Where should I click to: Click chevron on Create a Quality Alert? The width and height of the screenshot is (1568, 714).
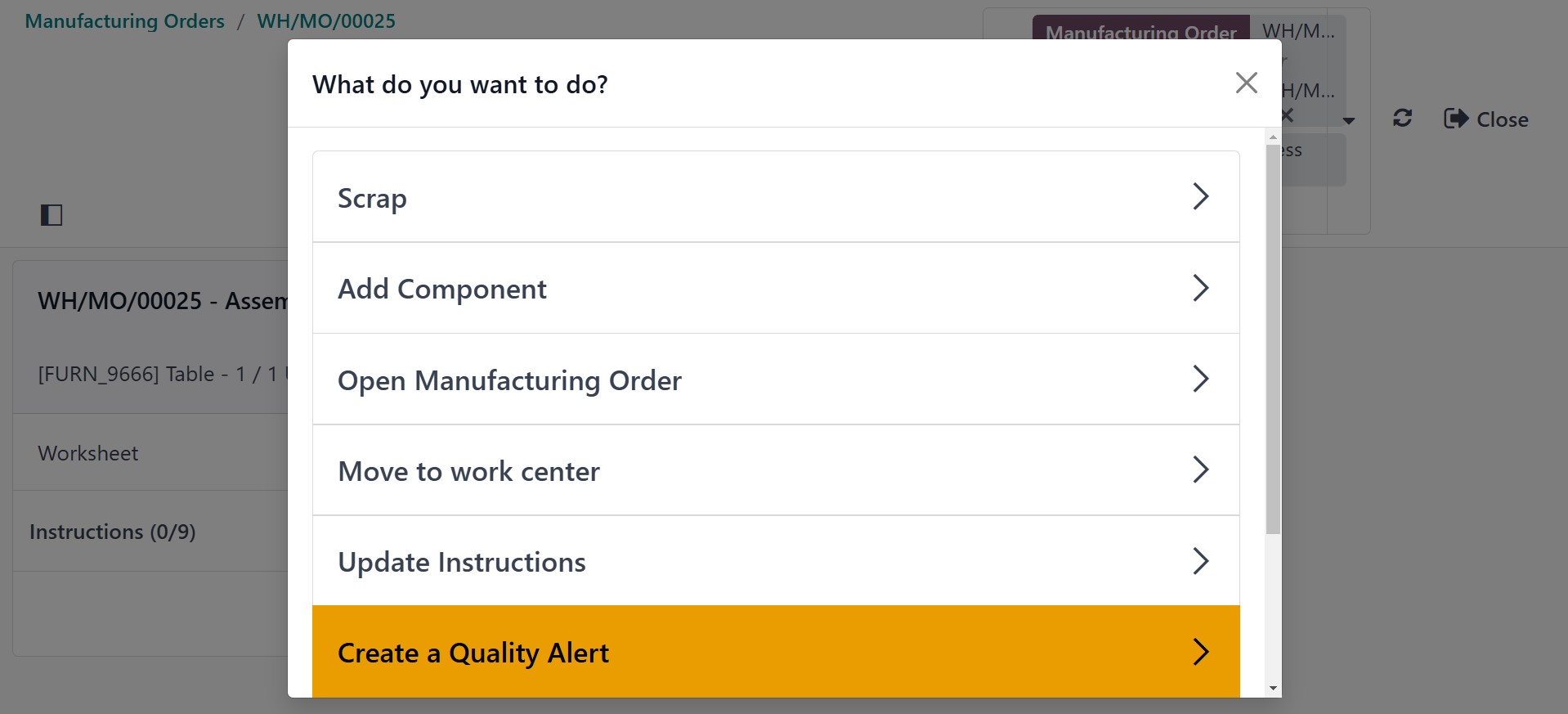tap(1200, 652)
